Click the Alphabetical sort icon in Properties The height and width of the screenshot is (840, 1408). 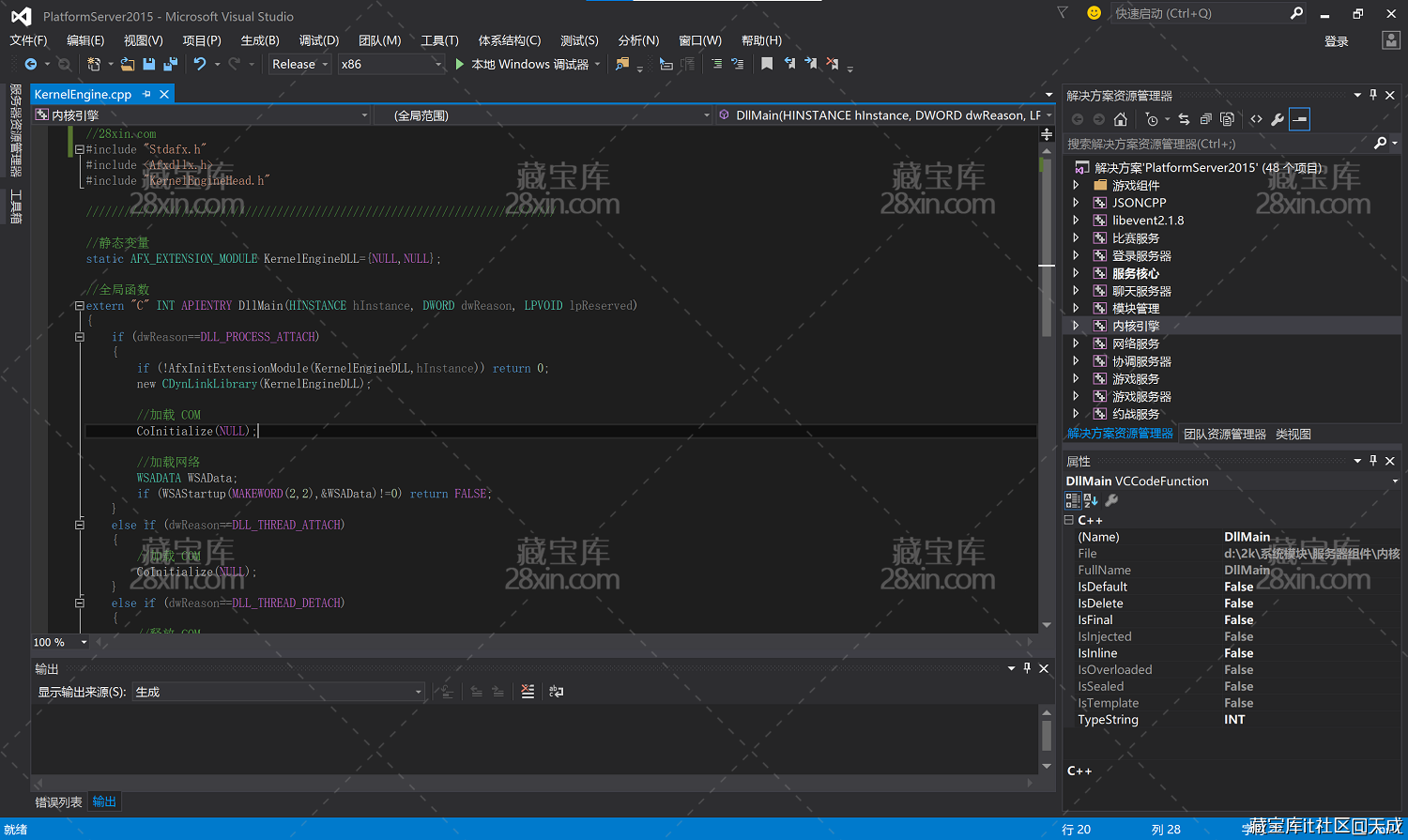point(1091,500)
